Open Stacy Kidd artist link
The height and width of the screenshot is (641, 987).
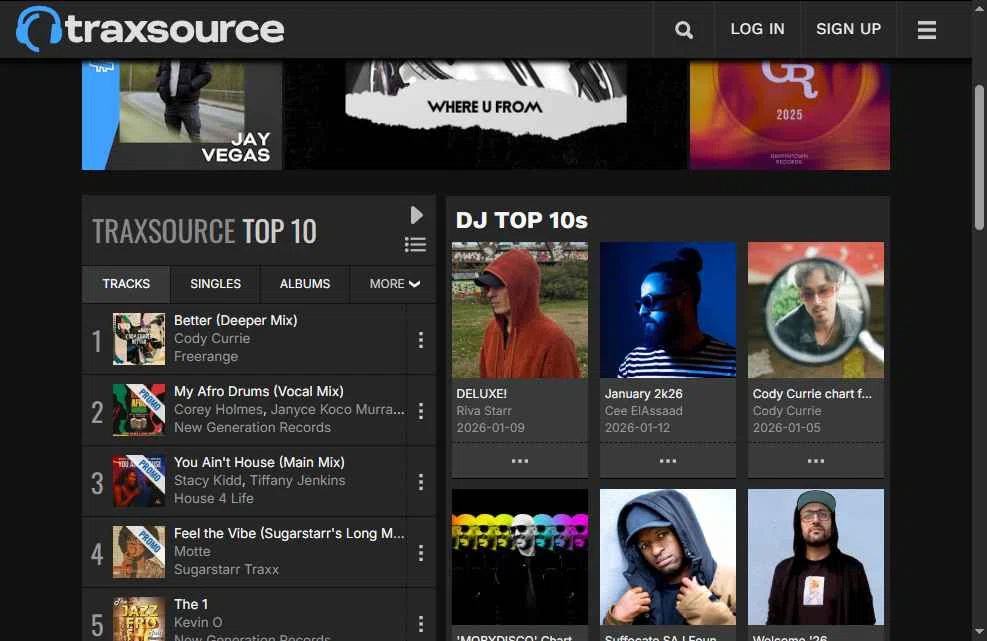coord(208,480)
